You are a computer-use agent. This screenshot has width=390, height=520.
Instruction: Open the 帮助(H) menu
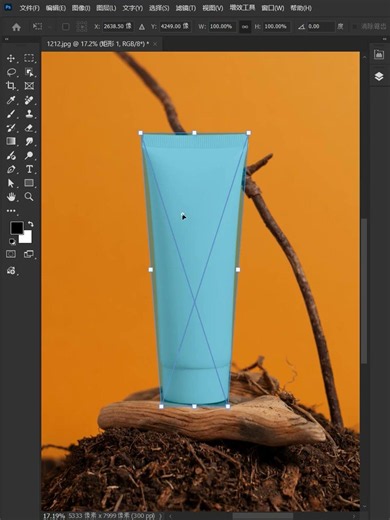(301, 8)
